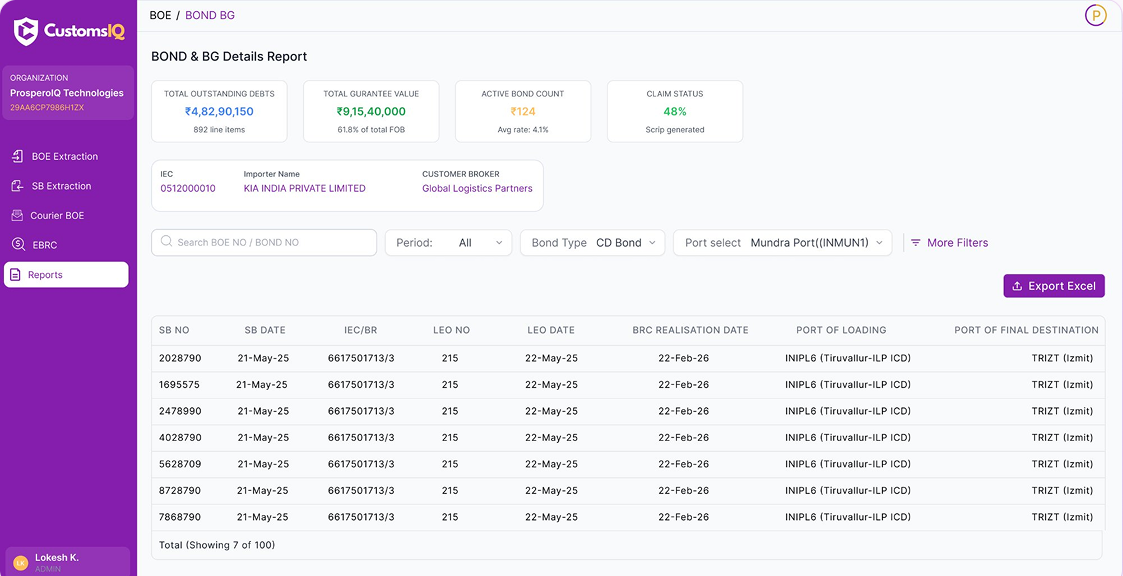Image resolution: width=1123 pixels, height=576 pixels.
Task: Click GSTIN 29AA6CP7986H1ZX text
Action: tap(47, 107)
